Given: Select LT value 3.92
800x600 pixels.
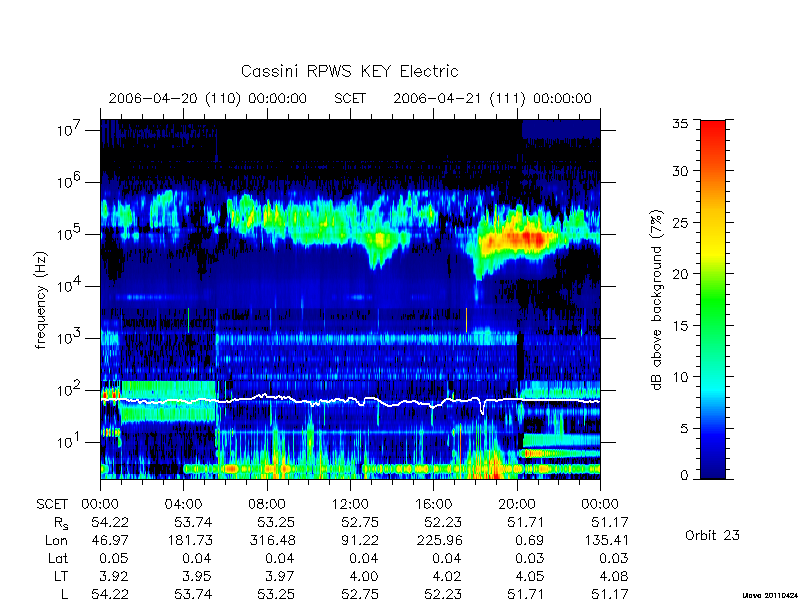Looking at the screenshot, I should 114,576.
